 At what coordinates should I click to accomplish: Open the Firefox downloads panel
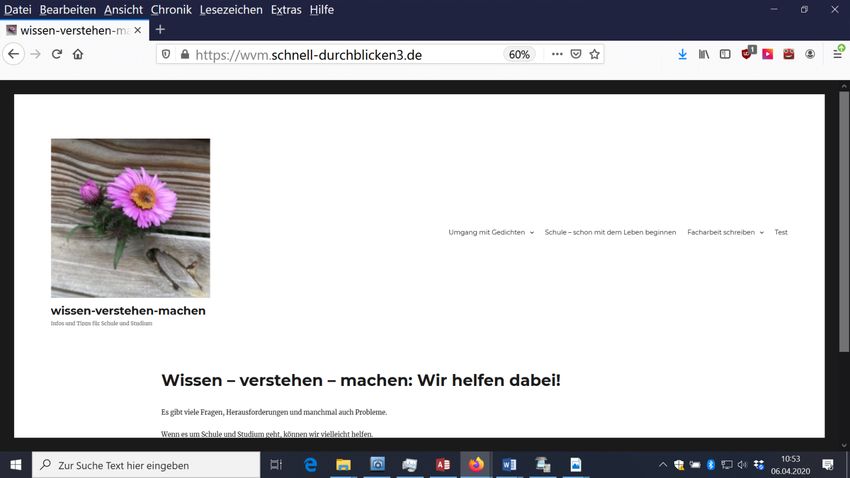click(682, 54)
